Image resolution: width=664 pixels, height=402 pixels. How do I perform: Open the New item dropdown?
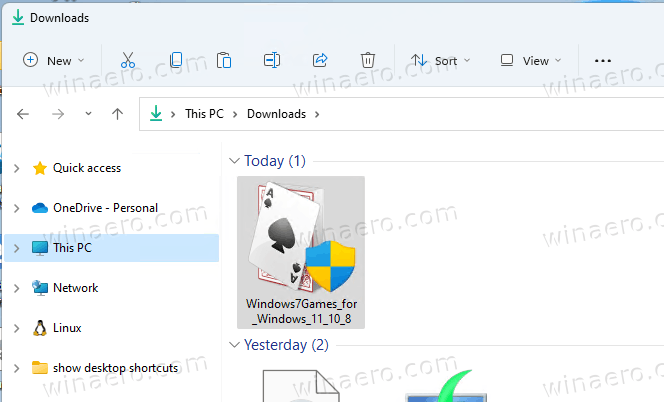[x=53, y=61]
